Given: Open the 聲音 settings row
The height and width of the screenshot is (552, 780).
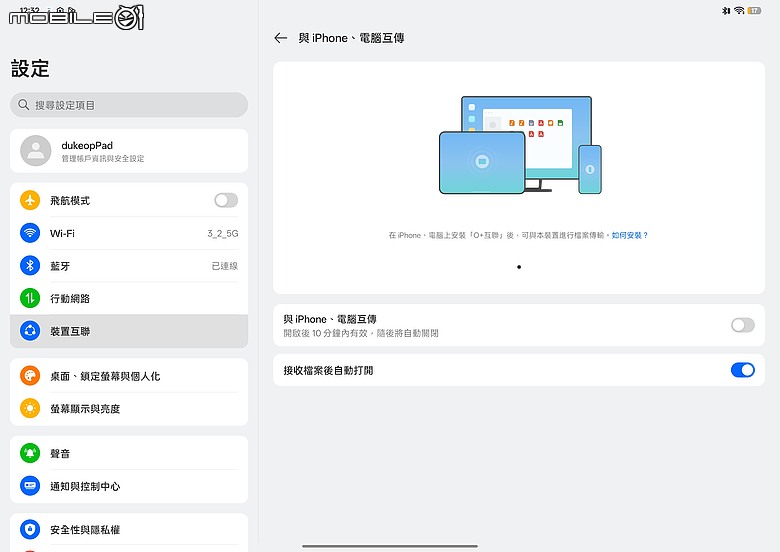Looking at the screenshot, I should coord(129,453).
